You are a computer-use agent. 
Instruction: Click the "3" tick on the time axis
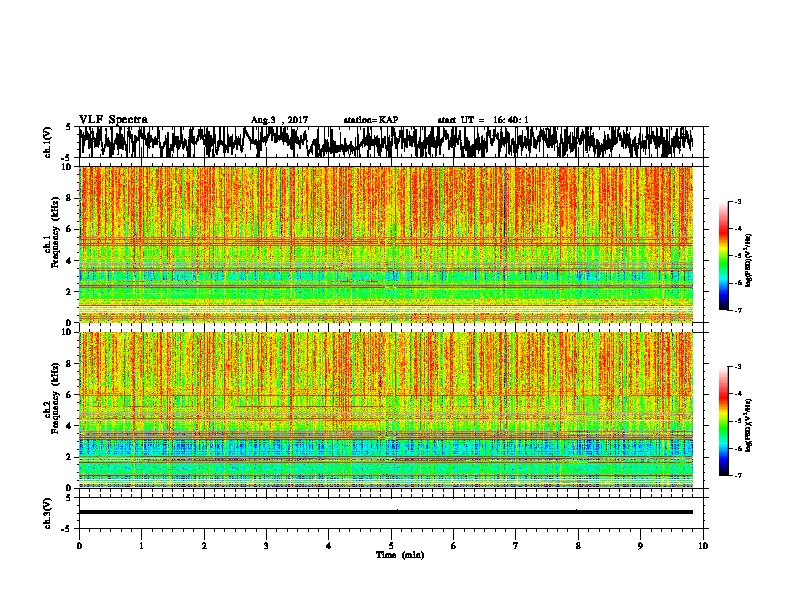point(266,546)
